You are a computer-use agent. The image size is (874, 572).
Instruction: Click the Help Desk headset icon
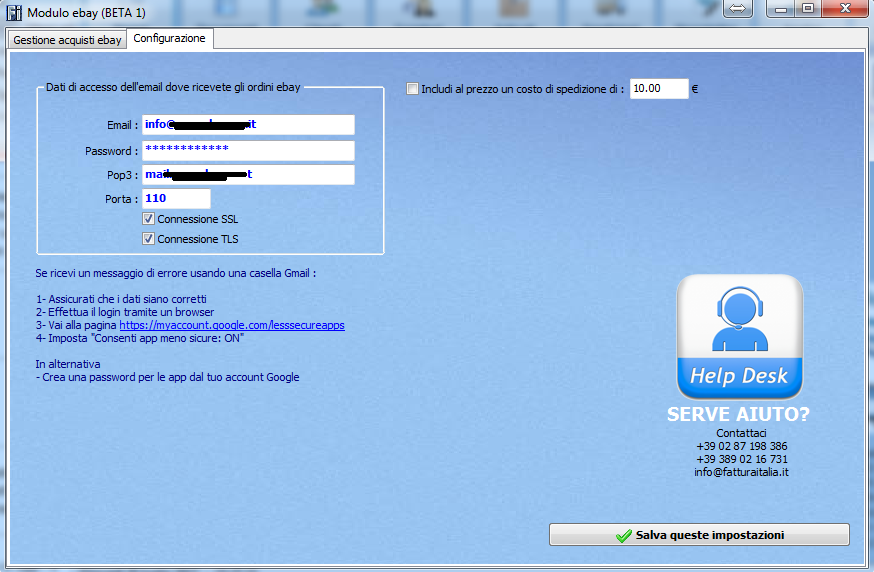coord(740,337)
